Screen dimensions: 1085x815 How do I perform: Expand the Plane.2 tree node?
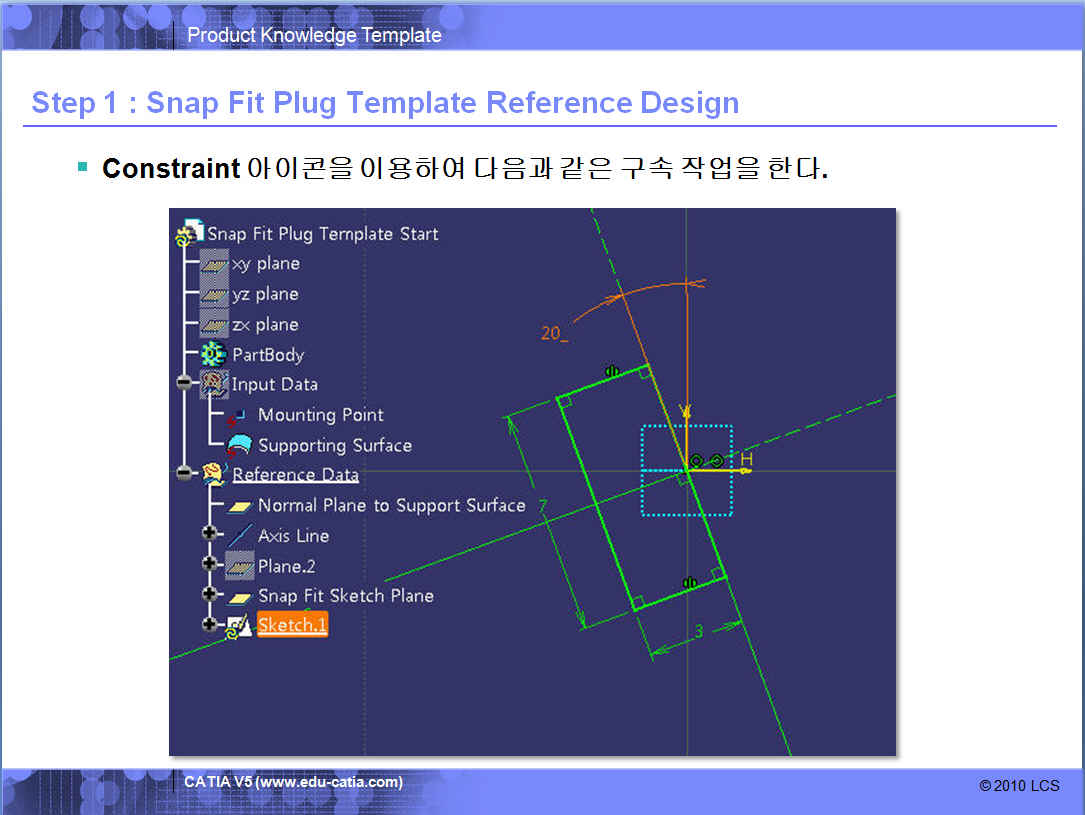point(209,564)
